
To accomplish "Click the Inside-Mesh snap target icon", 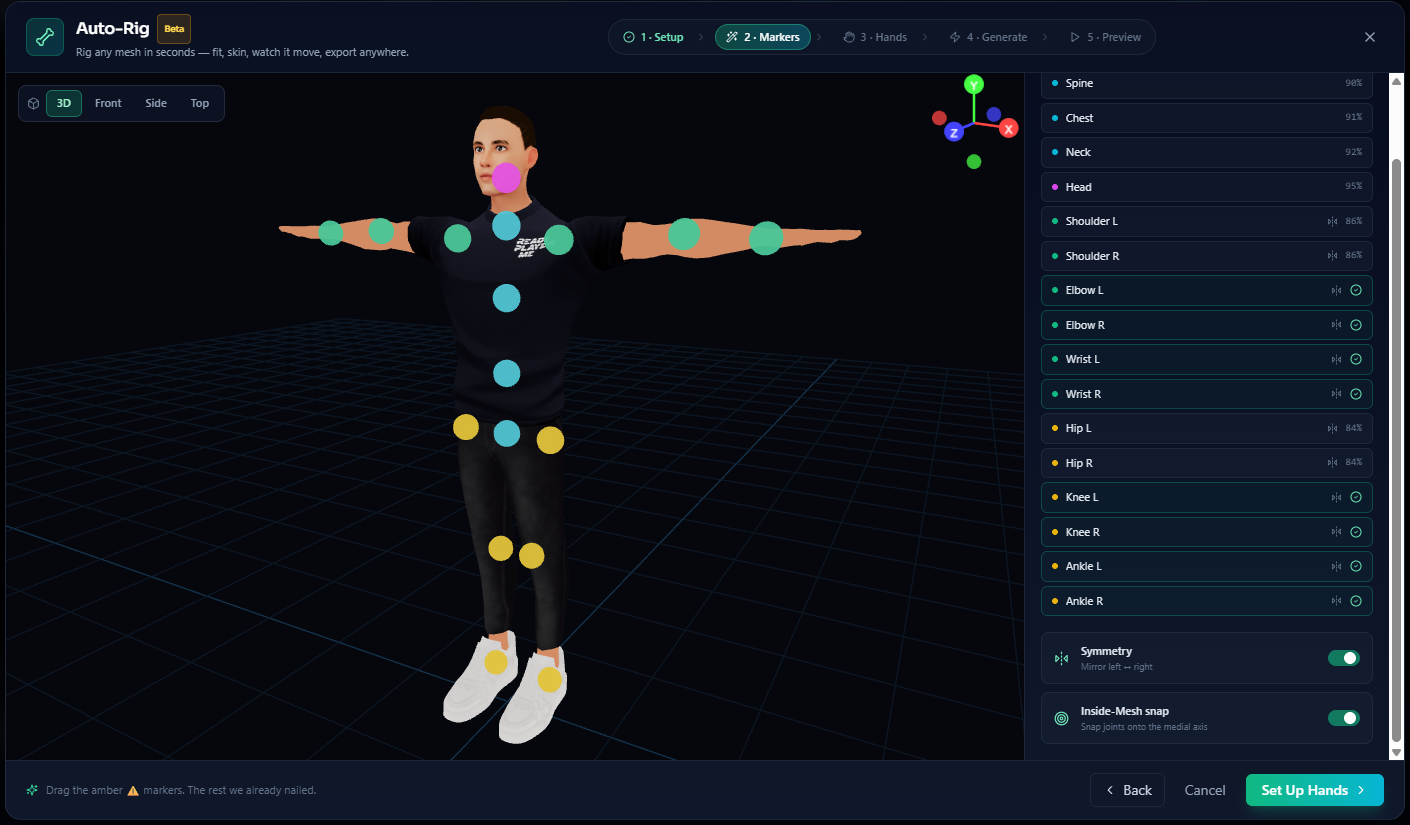I will click(1062, 718).
